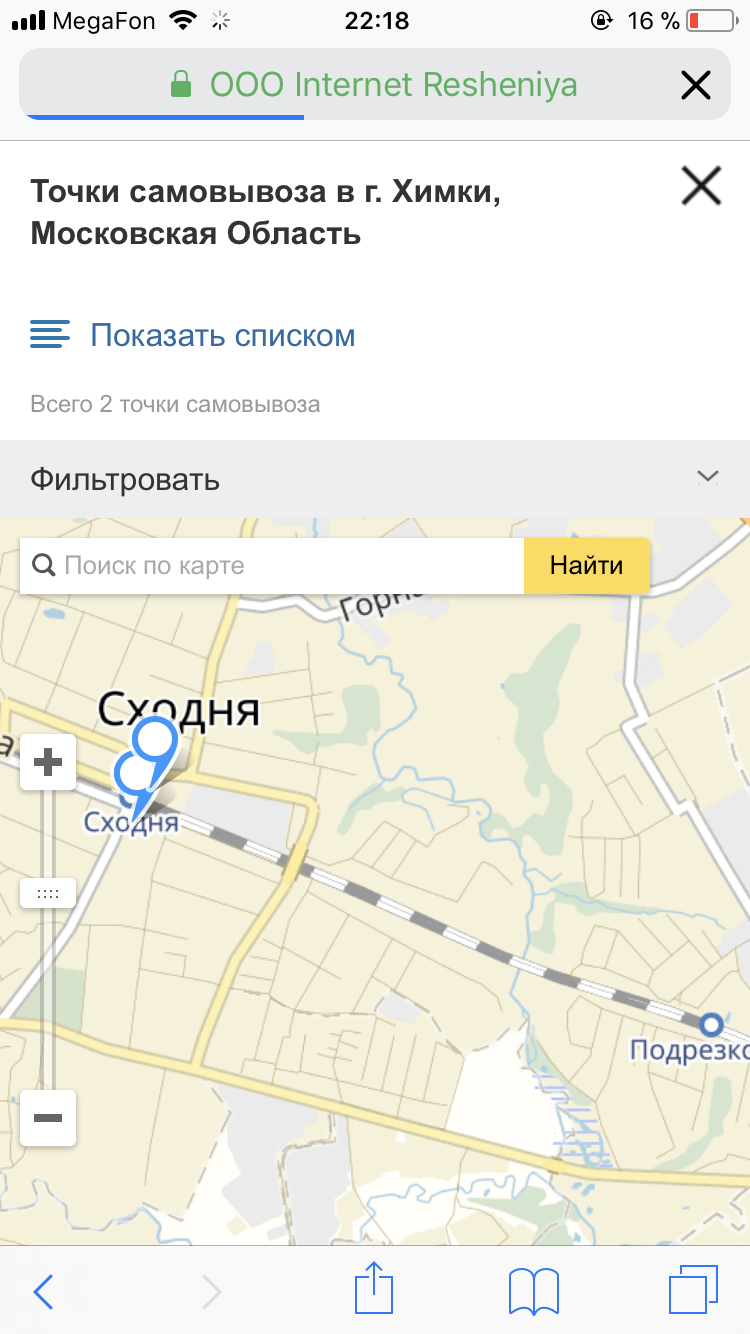Image resolution: width=750 pixels, height=1334 pixels.
Task: Tap the Safari share icon
Action: tap(375, 1288)
